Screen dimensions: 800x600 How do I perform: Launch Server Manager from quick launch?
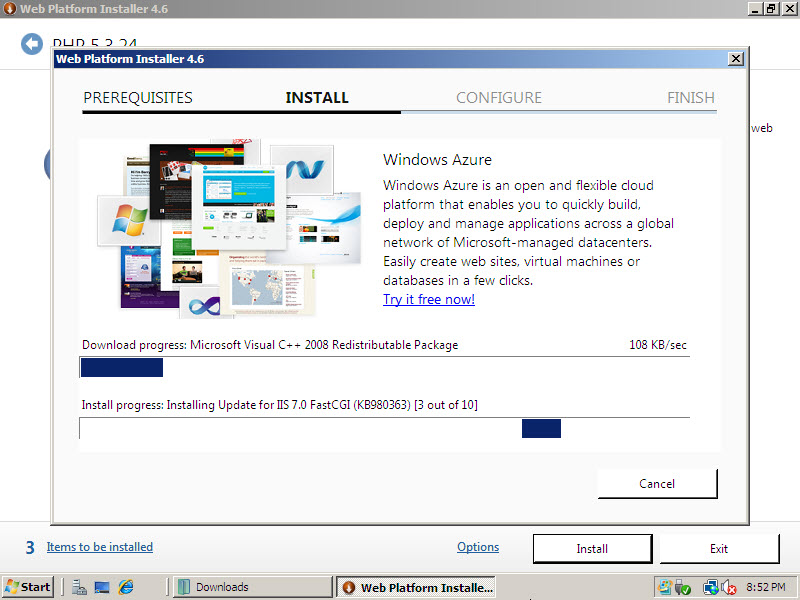click(x=79, y=588)
